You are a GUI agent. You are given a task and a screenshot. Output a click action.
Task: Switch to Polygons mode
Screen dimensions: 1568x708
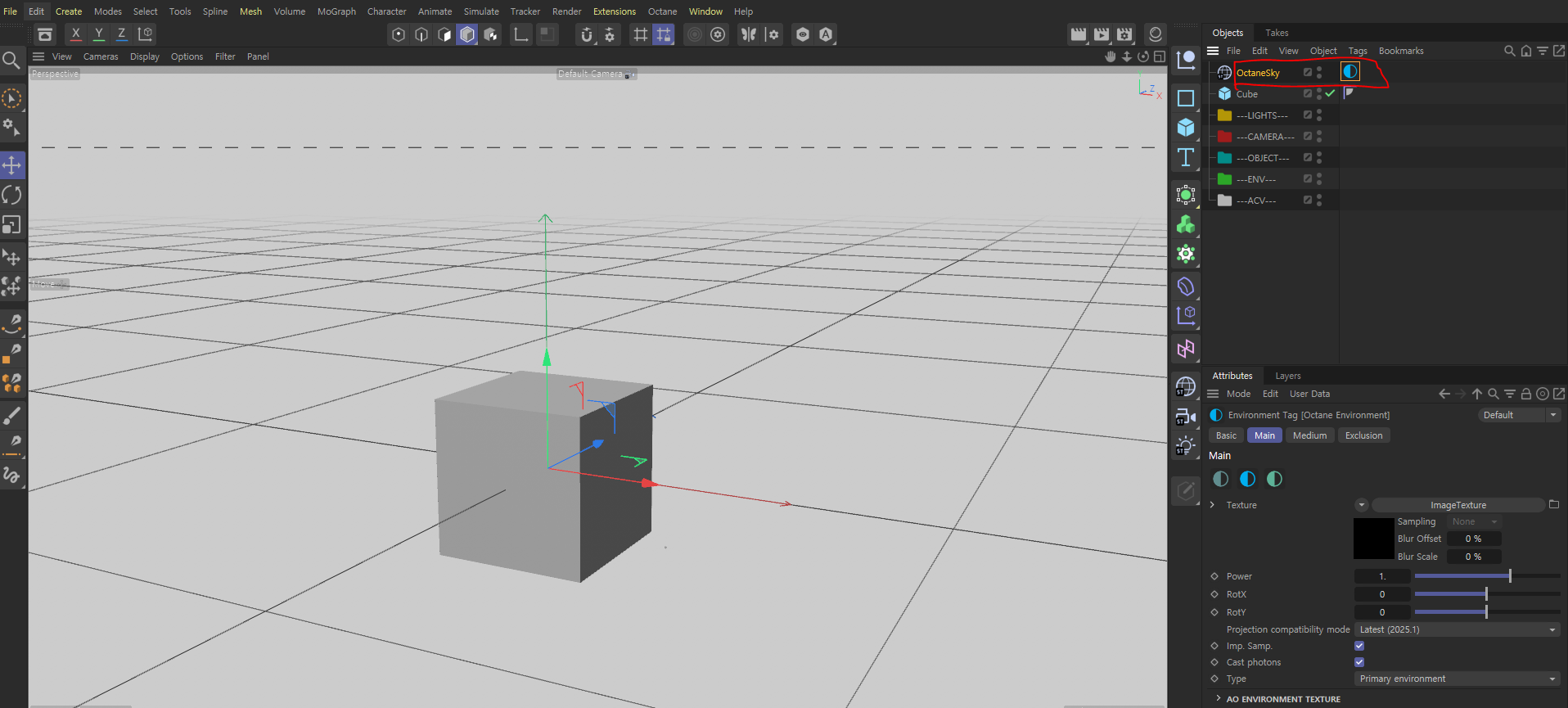pyautogui.click(x=444, y=34)
